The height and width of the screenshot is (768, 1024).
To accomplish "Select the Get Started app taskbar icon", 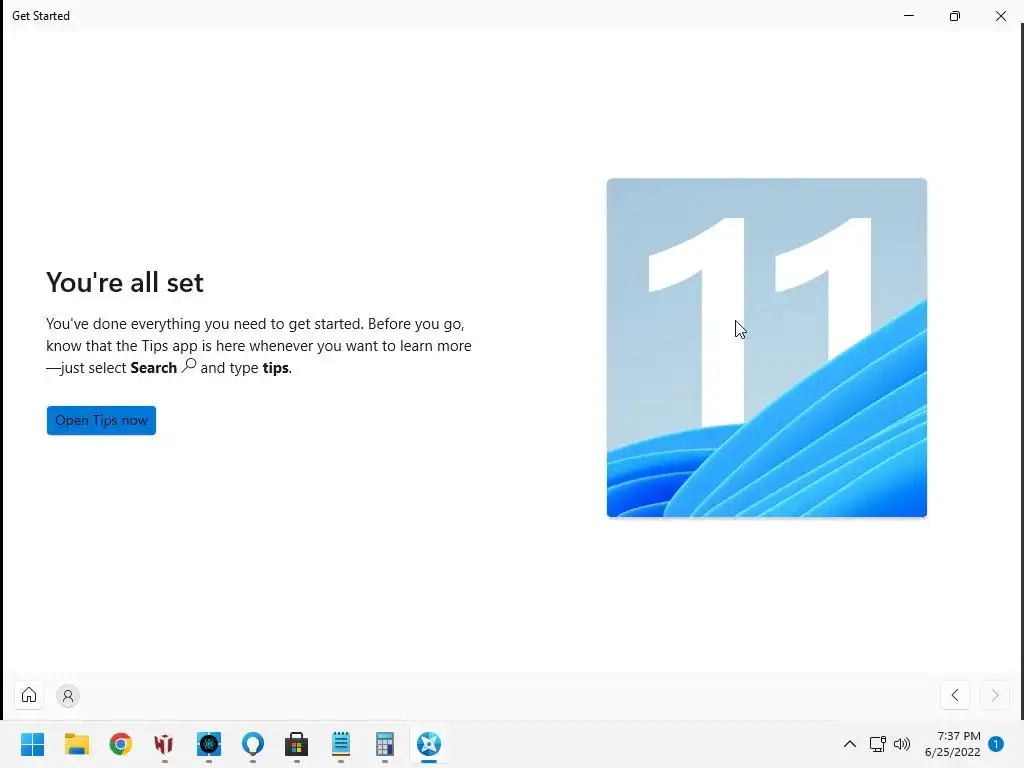I will pos(429,744).
